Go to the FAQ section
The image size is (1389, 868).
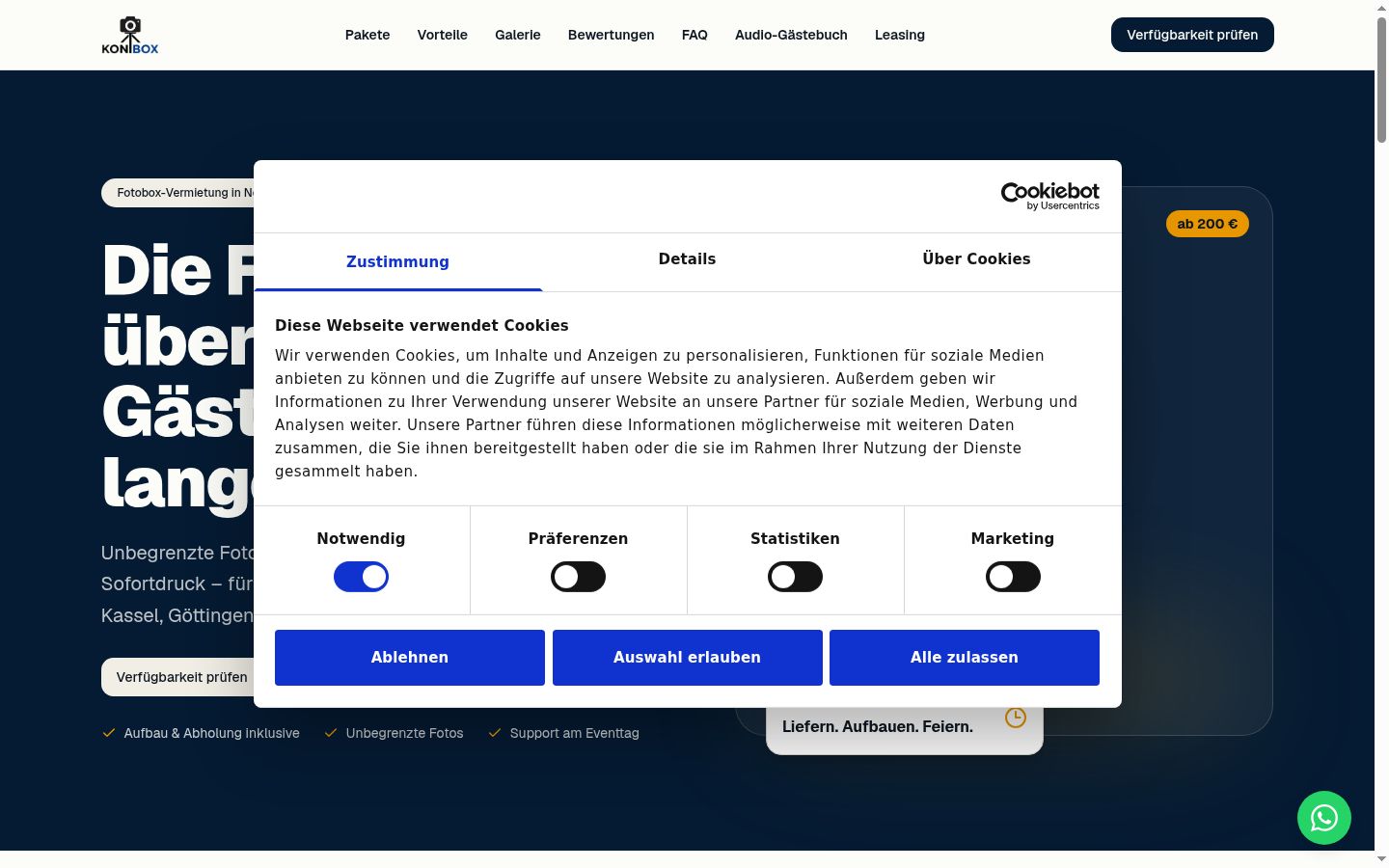coord(694,35)
